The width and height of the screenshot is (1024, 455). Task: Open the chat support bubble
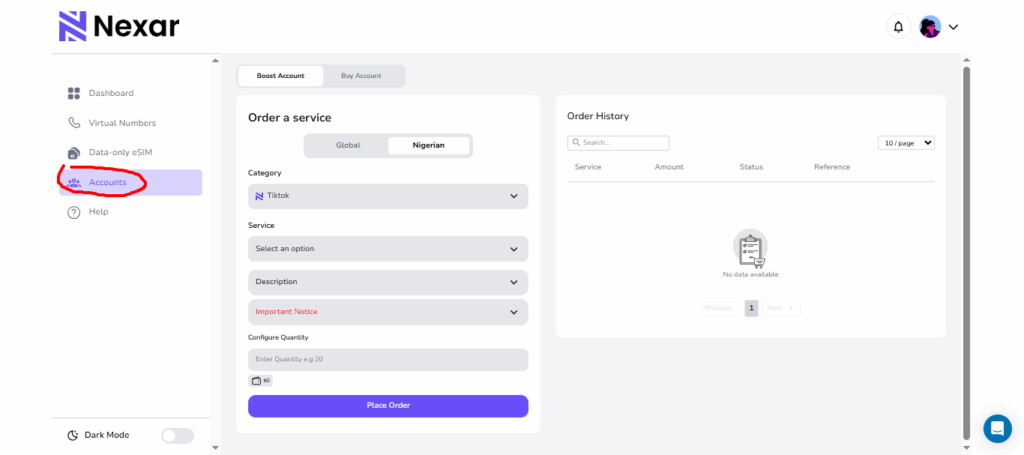[997, 428]
